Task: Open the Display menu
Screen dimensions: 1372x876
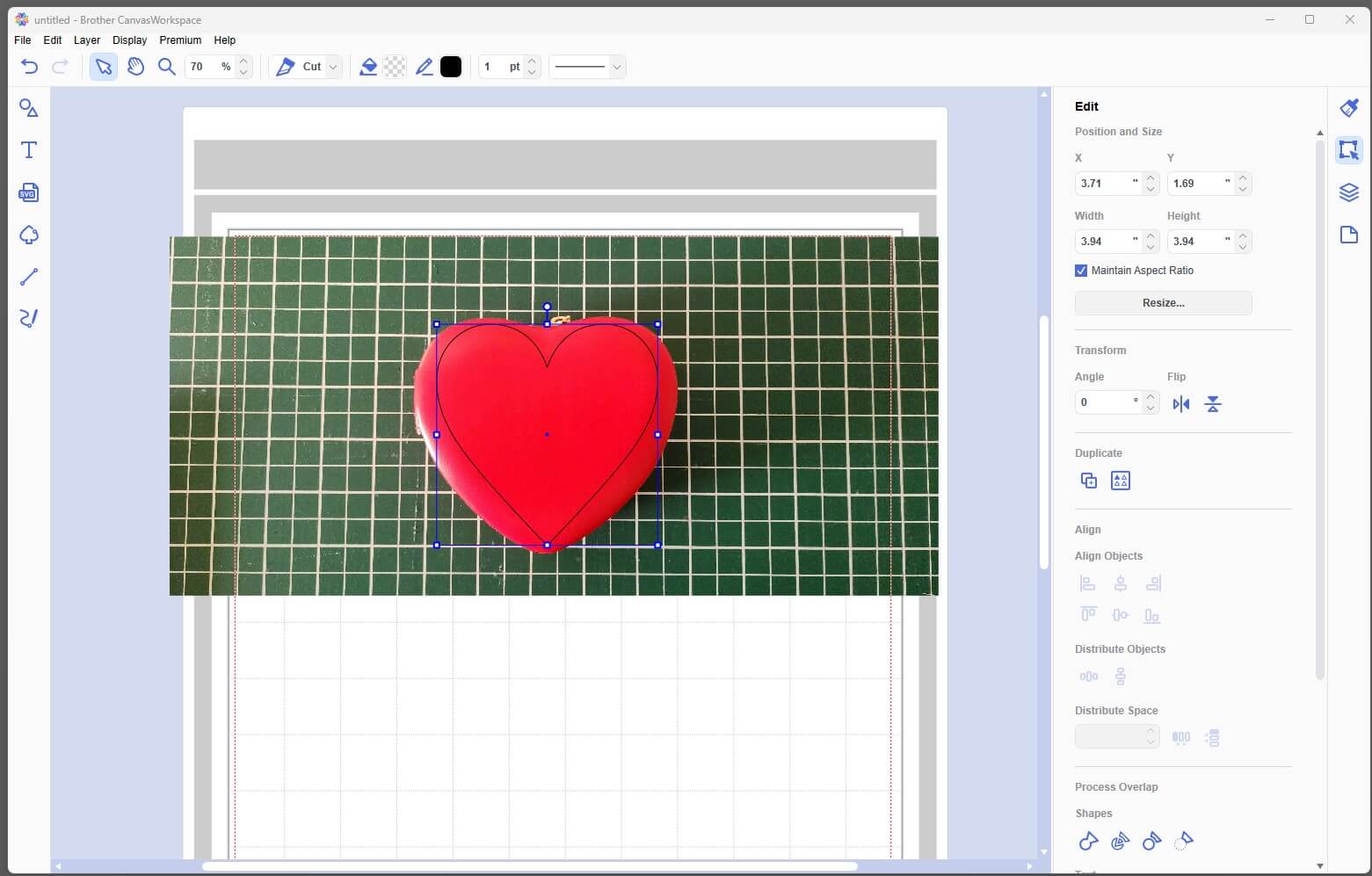Action: coord(130,40)
